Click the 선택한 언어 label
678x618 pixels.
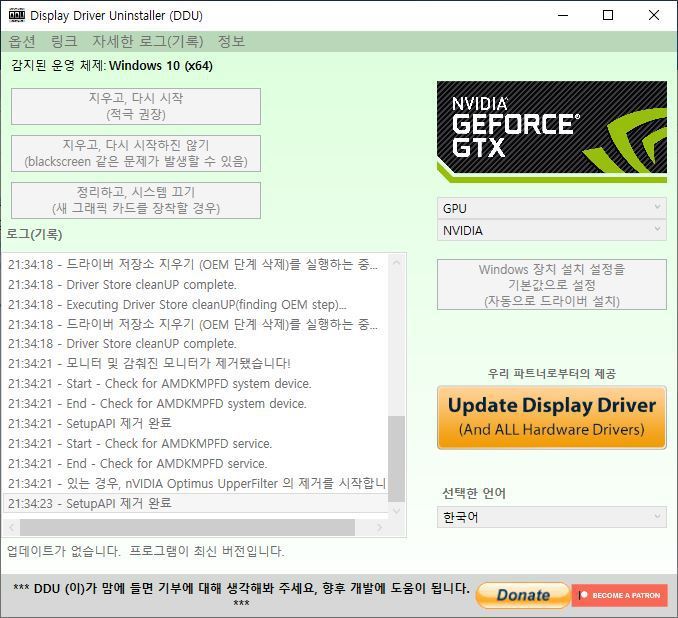coord(474,493)
